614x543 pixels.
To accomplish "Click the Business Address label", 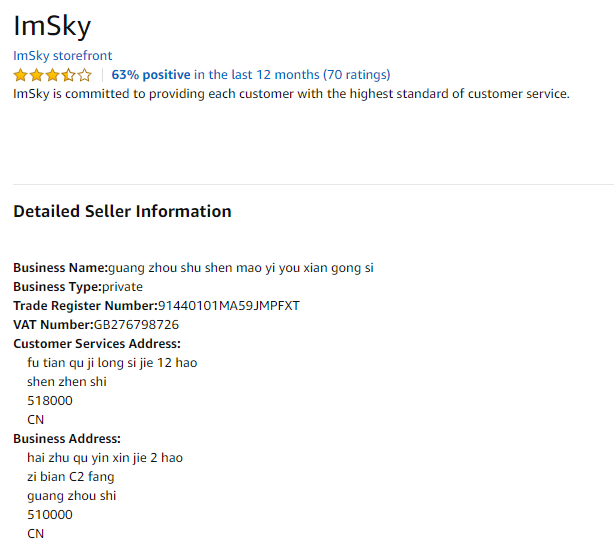I will tap(67, 439).
